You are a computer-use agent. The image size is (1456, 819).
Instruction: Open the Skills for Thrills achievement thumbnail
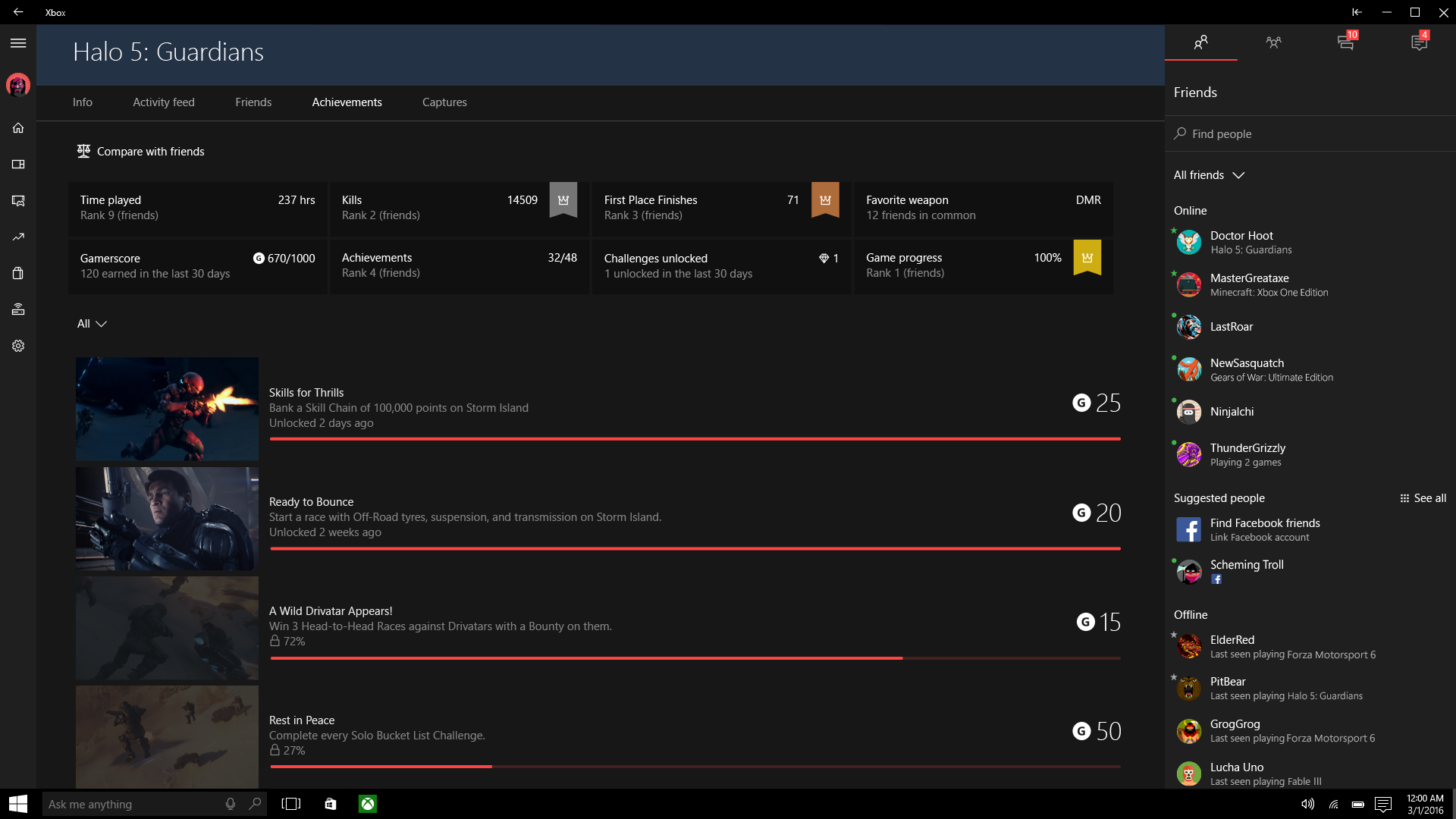pos(167,409)
